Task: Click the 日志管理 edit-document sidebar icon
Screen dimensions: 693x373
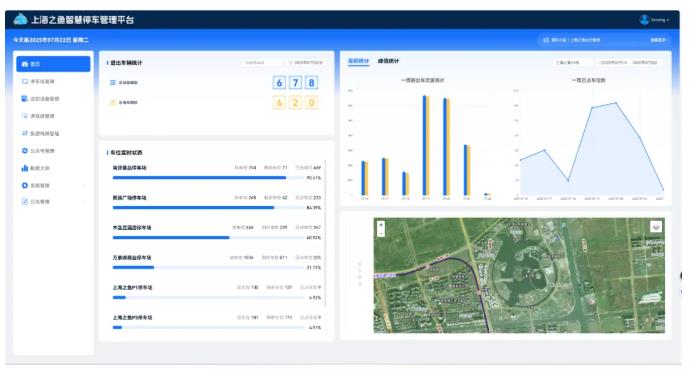Action: 25,202
